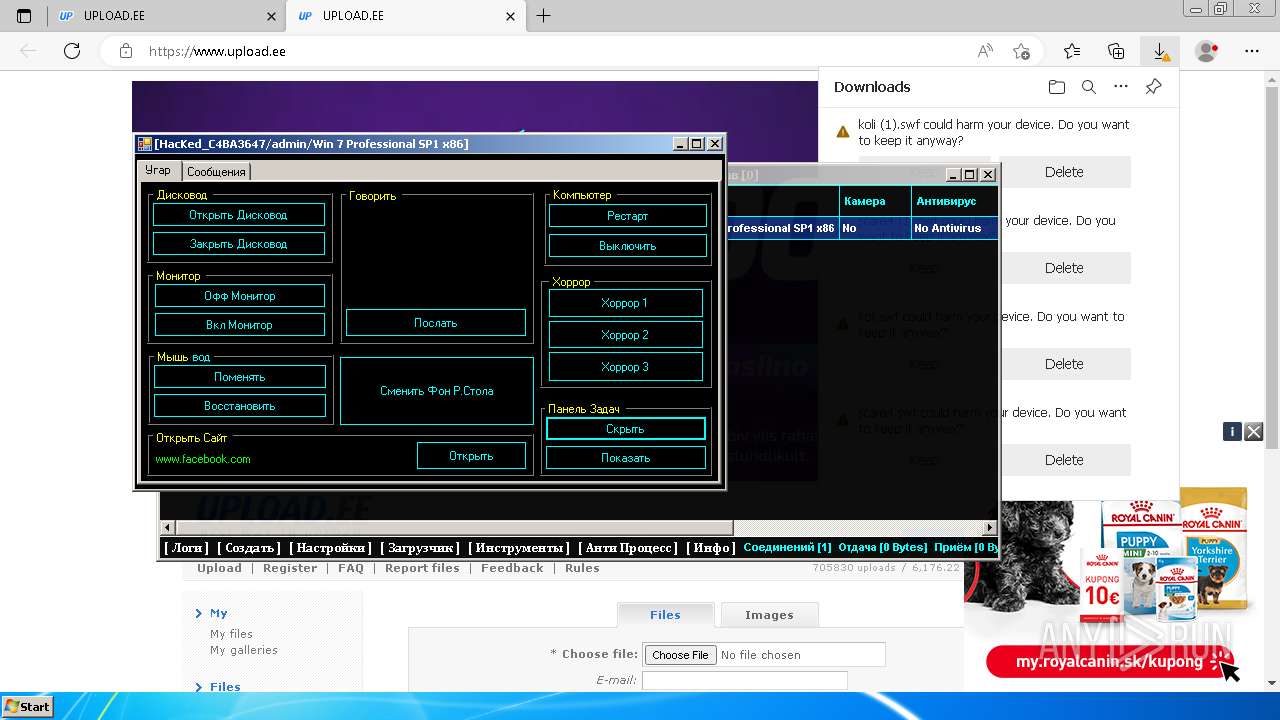
Task: Pin the Downloads panel
Action: pos(1153,87)
